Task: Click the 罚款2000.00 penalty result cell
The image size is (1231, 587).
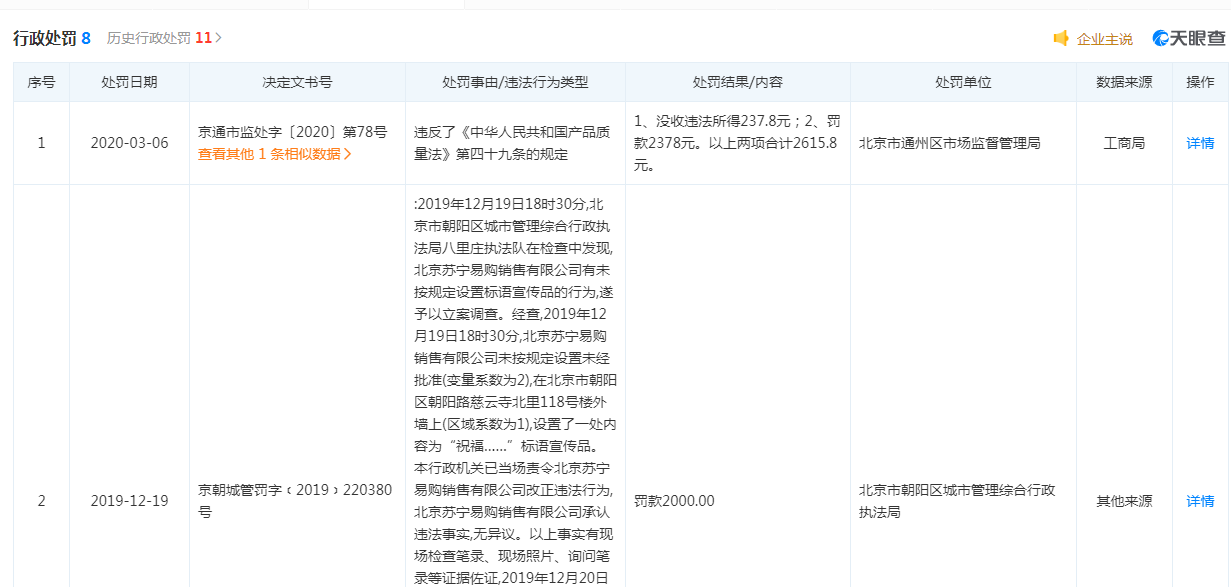Action: [x=674, y=501]
